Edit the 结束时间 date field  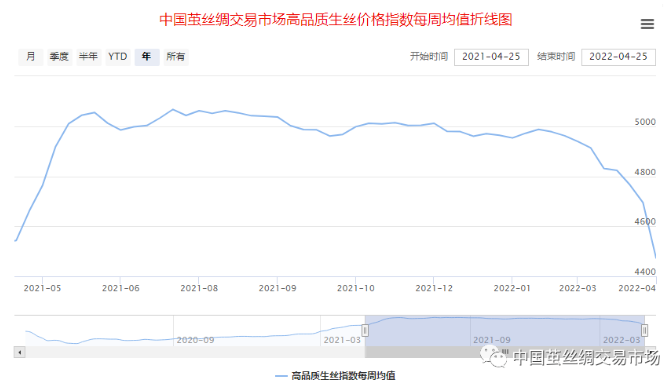pyautogui.click(x=618, y=57)
